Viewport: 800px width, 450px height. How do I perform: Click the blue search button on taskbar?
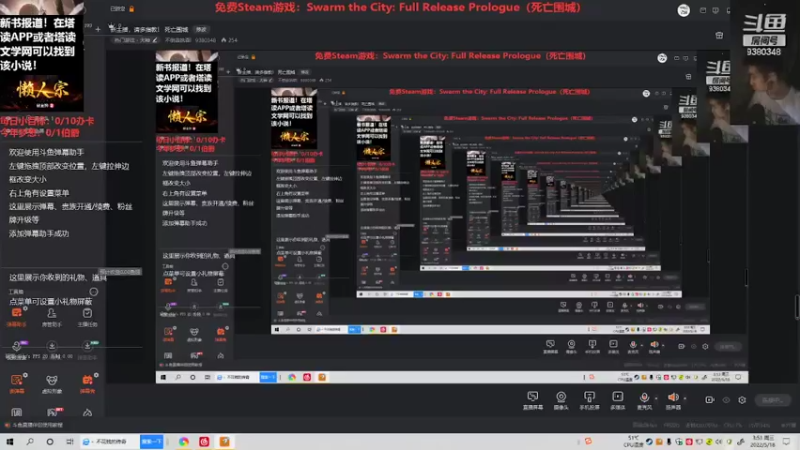[x=152, y=442]
